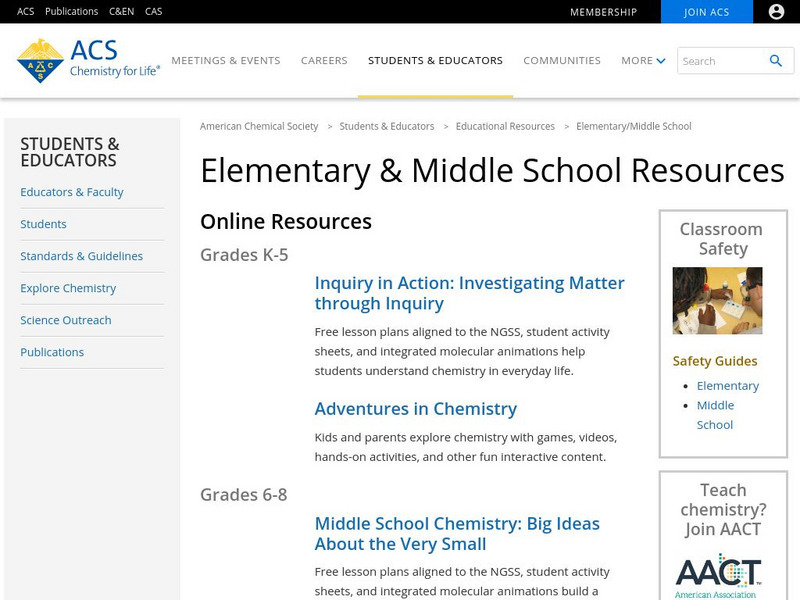Select Science Outreach in the sidebar
The width and height of the screenshot is (800, 600).
(65, 320)
